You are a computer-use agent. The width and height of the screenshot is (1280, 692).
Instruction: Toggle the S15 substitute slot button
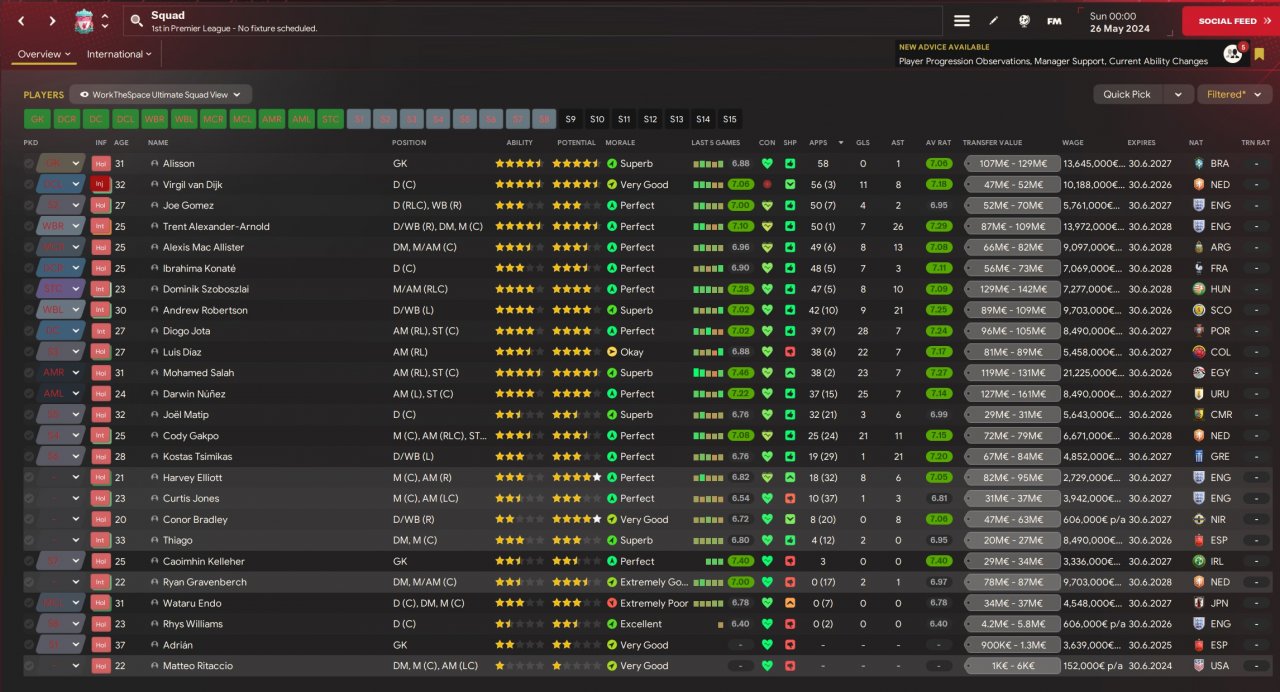coord(730,119)
